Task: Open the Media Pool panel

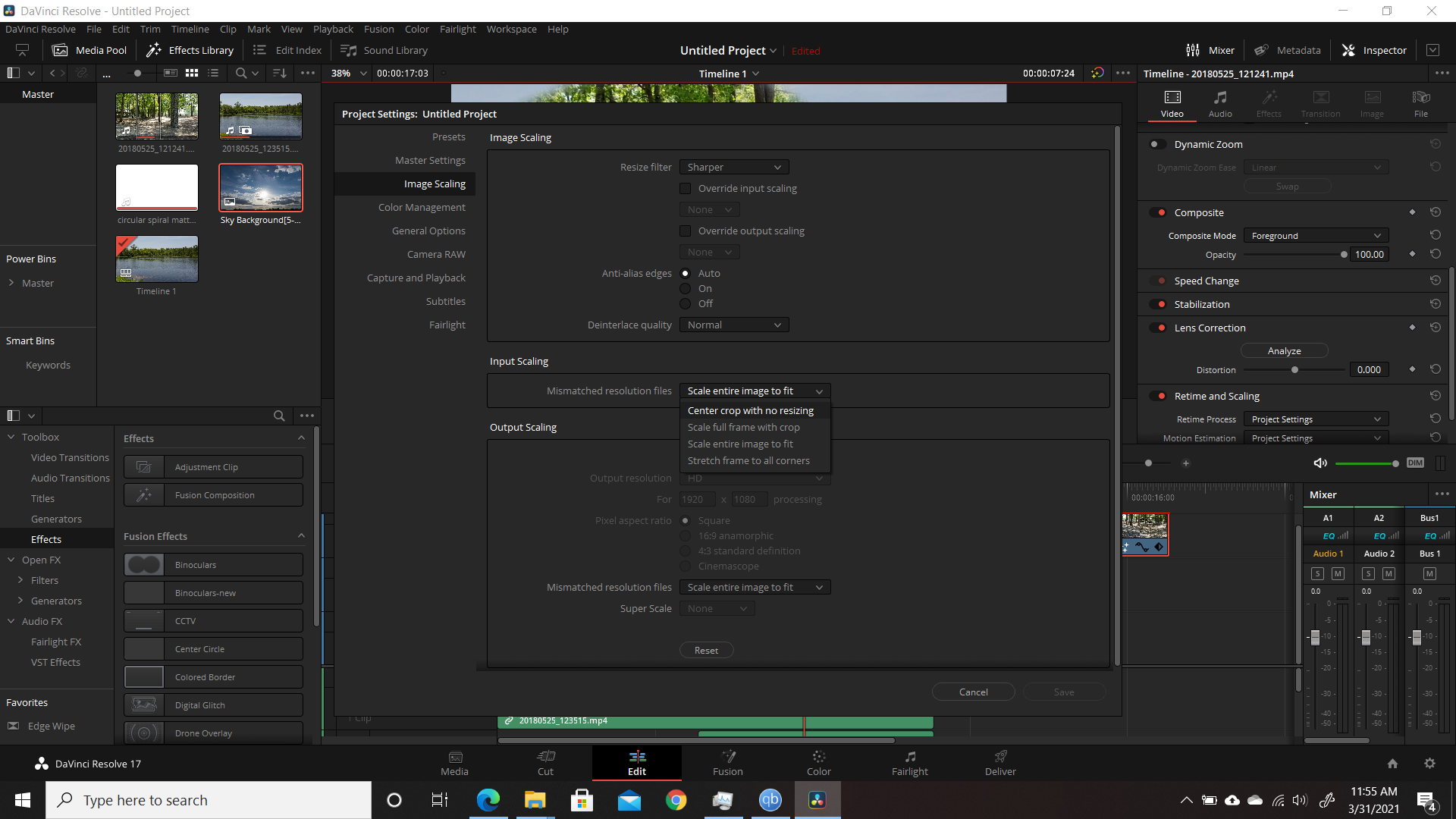Action: pyautogui.click(x=89, y=50)
